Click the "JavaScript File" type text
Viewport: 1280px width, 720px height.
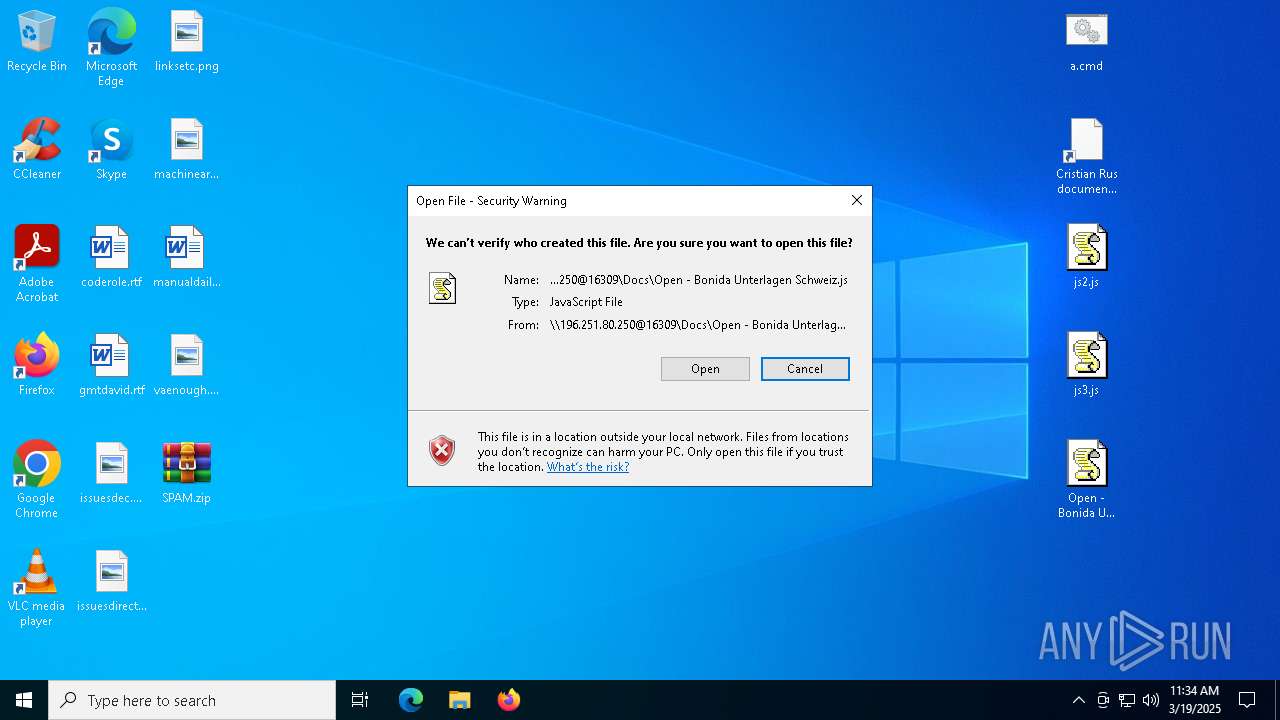tap(586, 302)
